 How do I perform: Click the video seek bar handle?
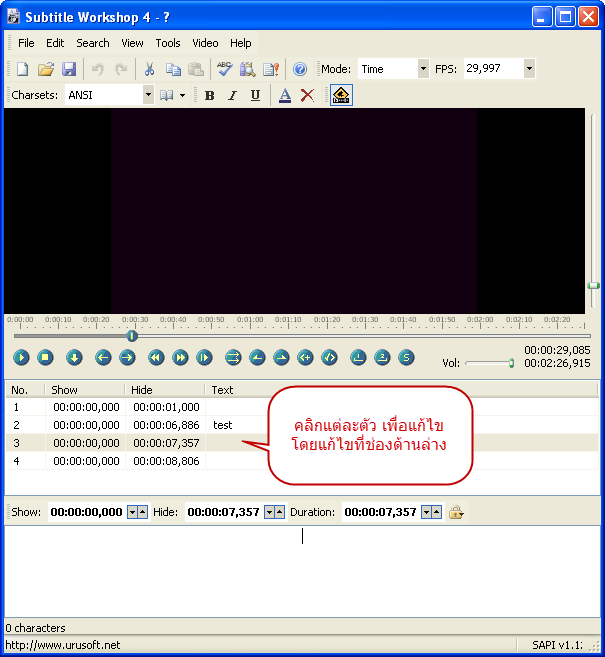click(132, 336)
